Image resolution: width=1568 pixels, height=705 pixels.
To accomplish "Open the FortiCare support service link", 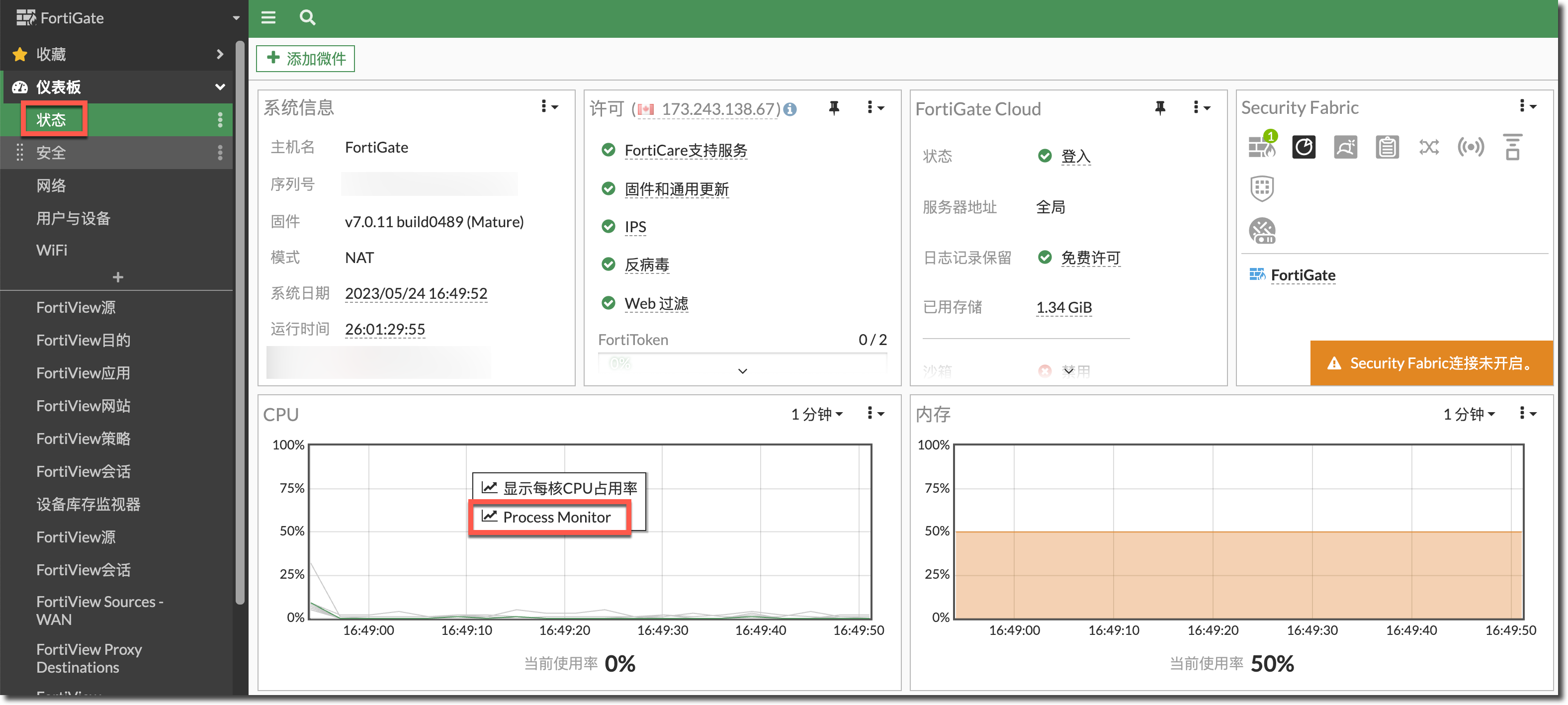I will [686, 150].
